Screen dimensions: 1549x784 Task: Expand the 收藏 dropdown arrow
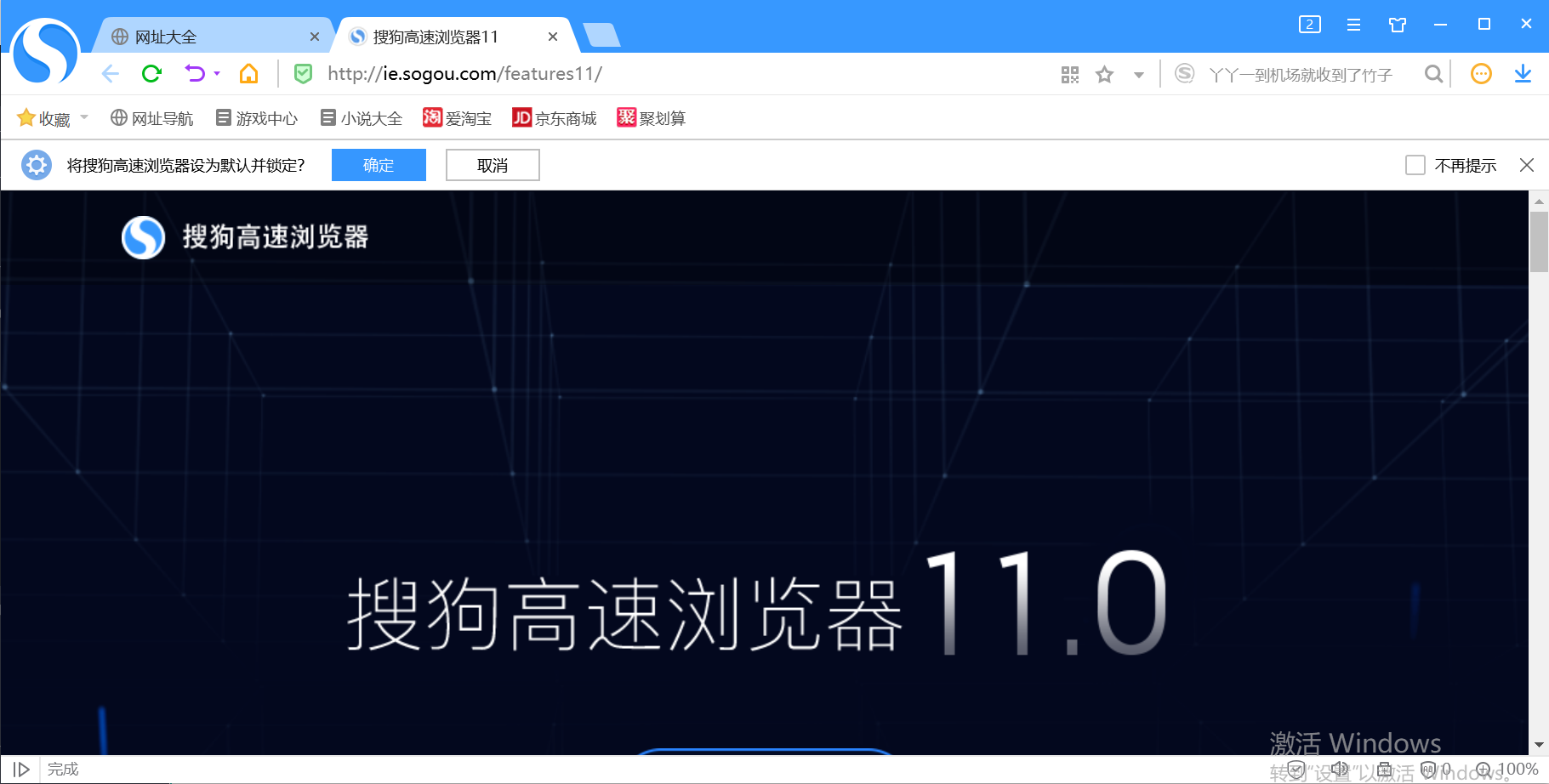84,117
